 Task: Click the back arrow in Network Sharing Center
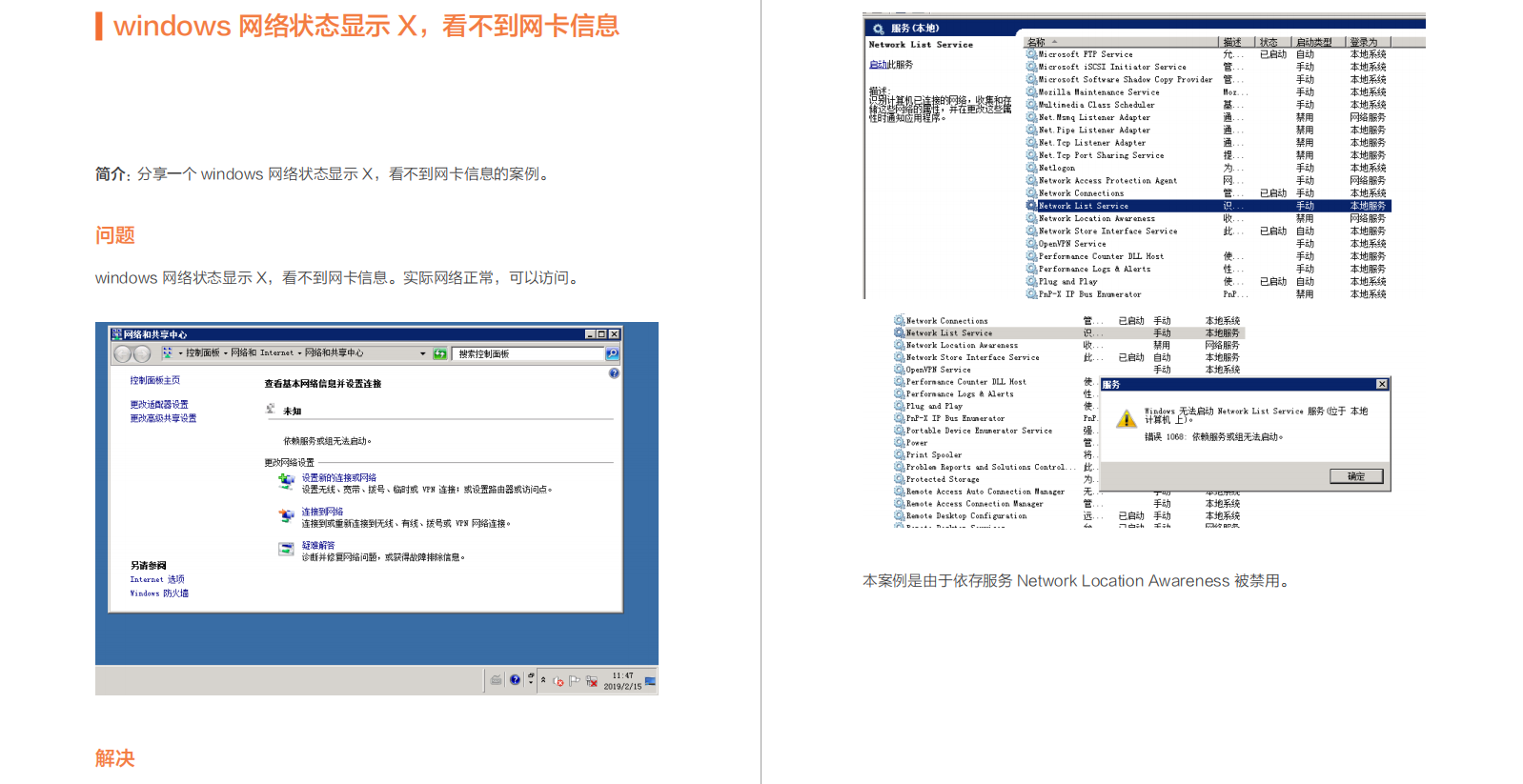pos(122,353)
